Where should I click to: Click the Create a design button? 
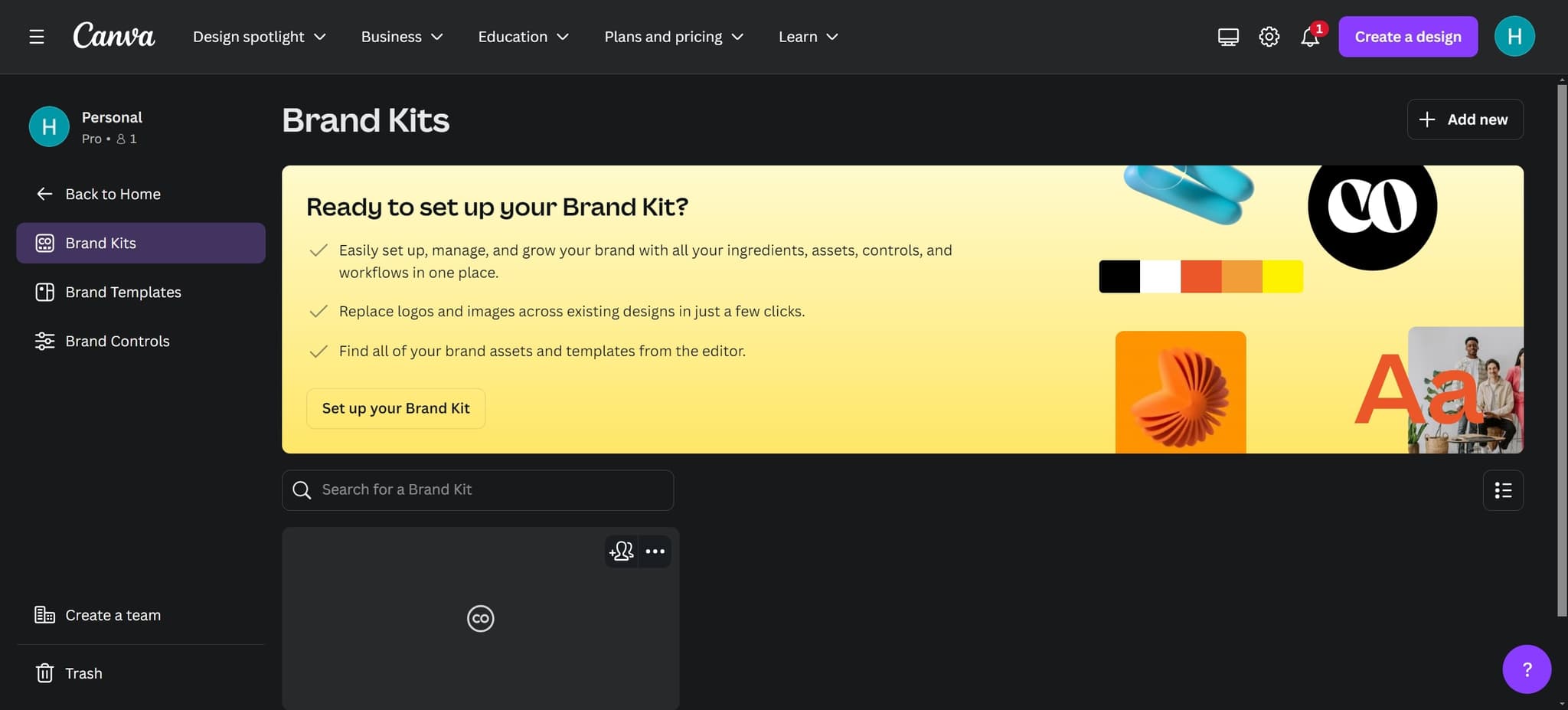[1407, 36]
